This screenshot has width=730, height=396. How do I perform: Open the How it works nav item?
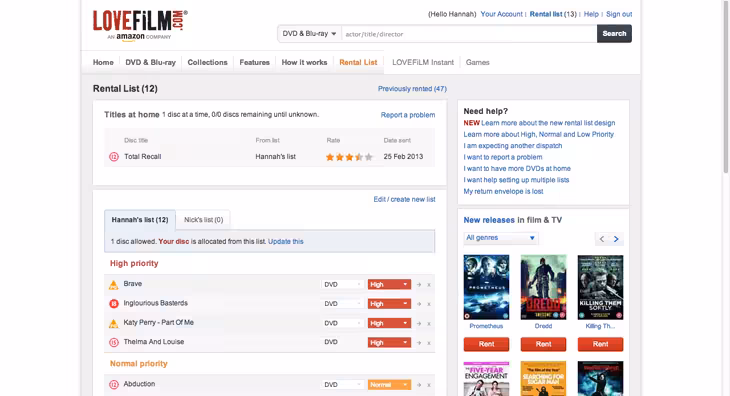304,62
